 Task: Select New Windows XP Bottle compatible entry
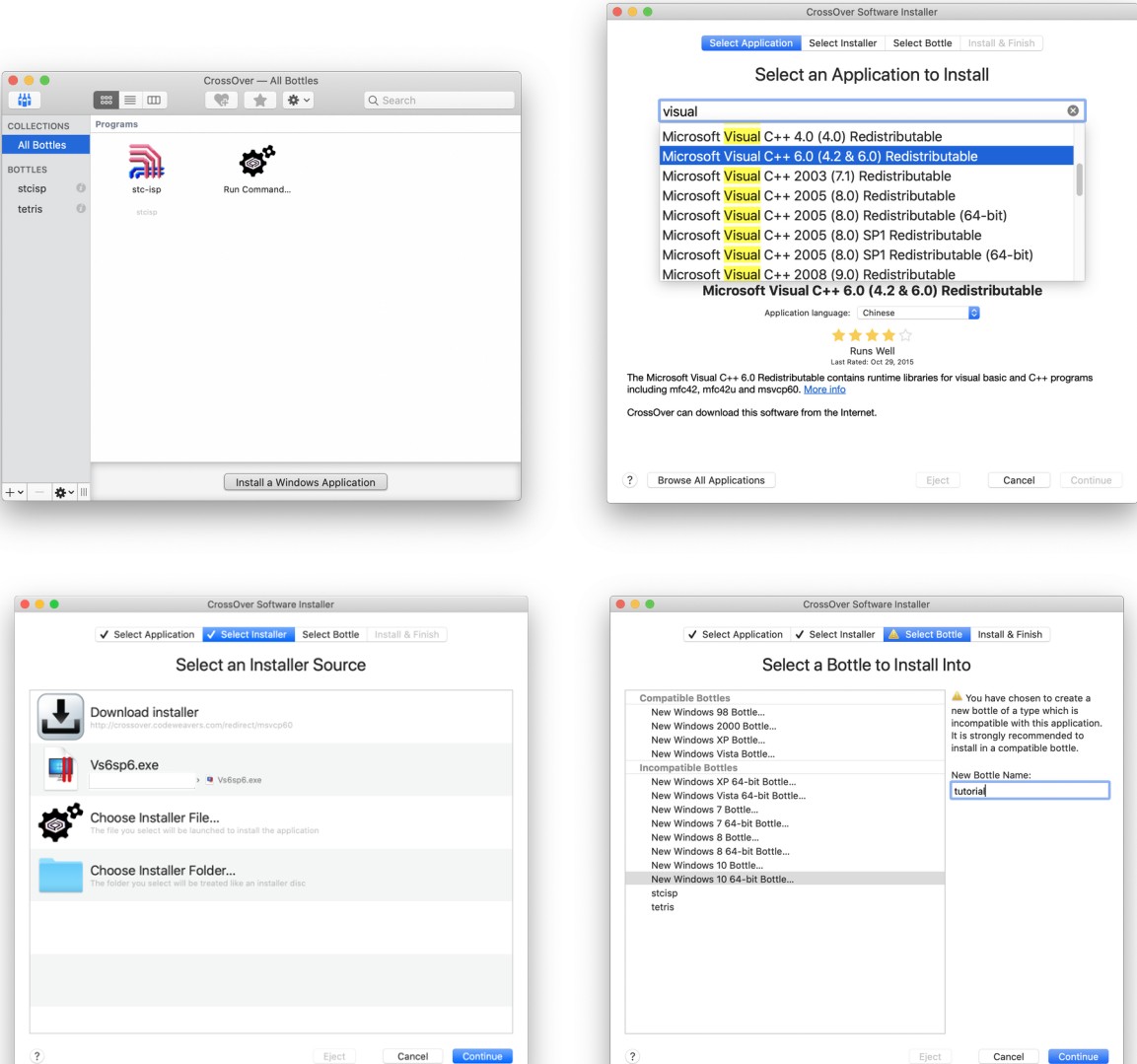785,740
